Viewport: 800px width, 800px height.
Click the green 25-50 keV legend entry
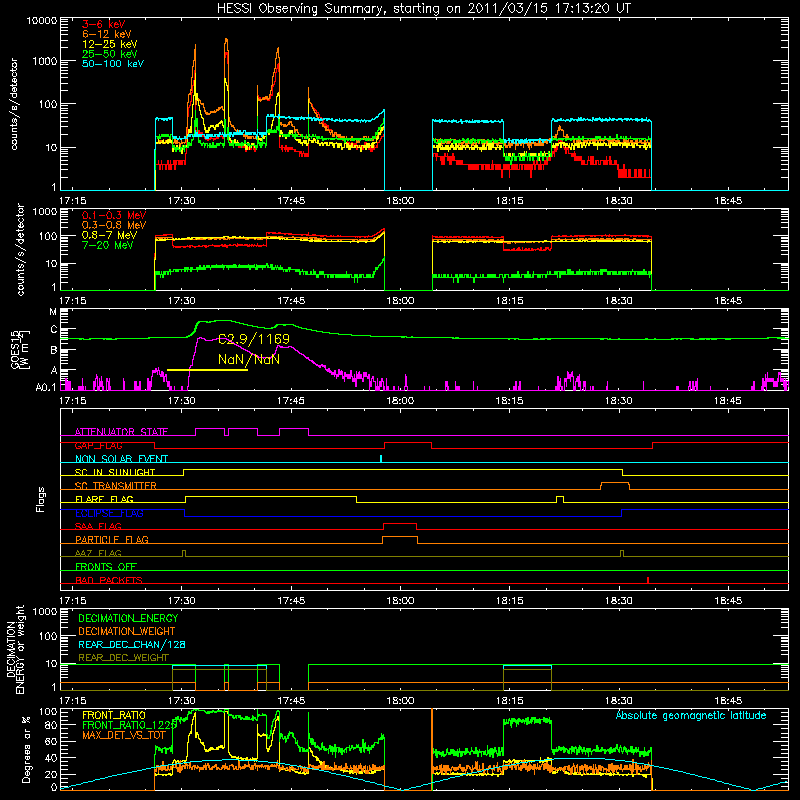click(110, 54)
